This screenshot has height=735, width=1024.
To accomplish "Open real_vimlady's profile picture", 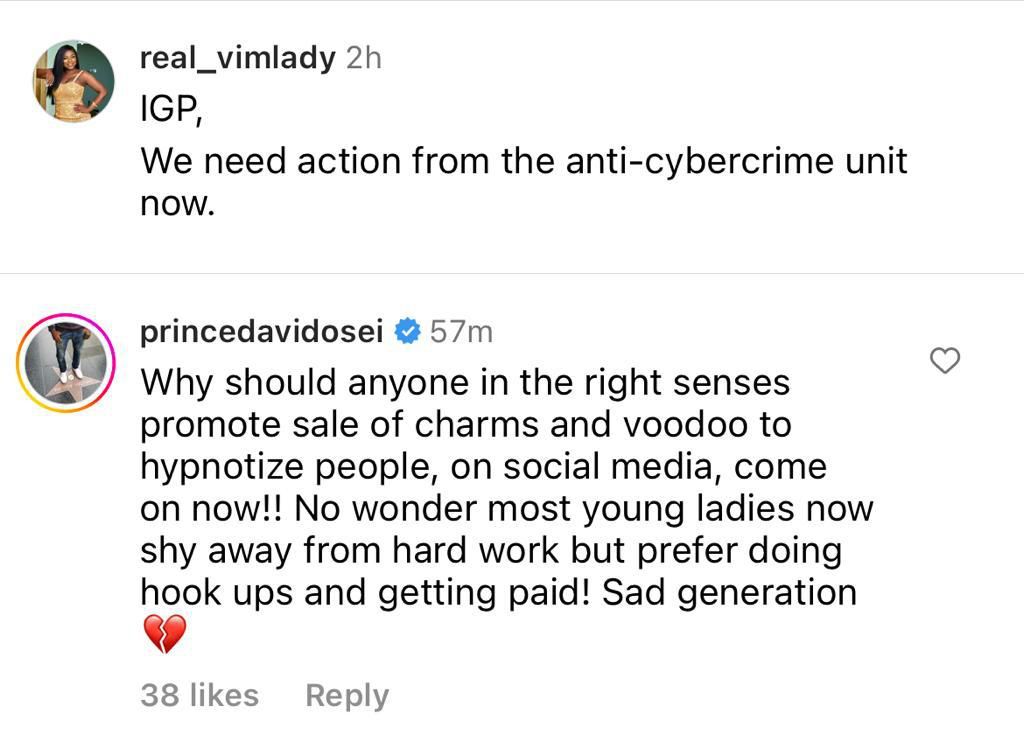I will pyautogui.click(x=74, y=81).
